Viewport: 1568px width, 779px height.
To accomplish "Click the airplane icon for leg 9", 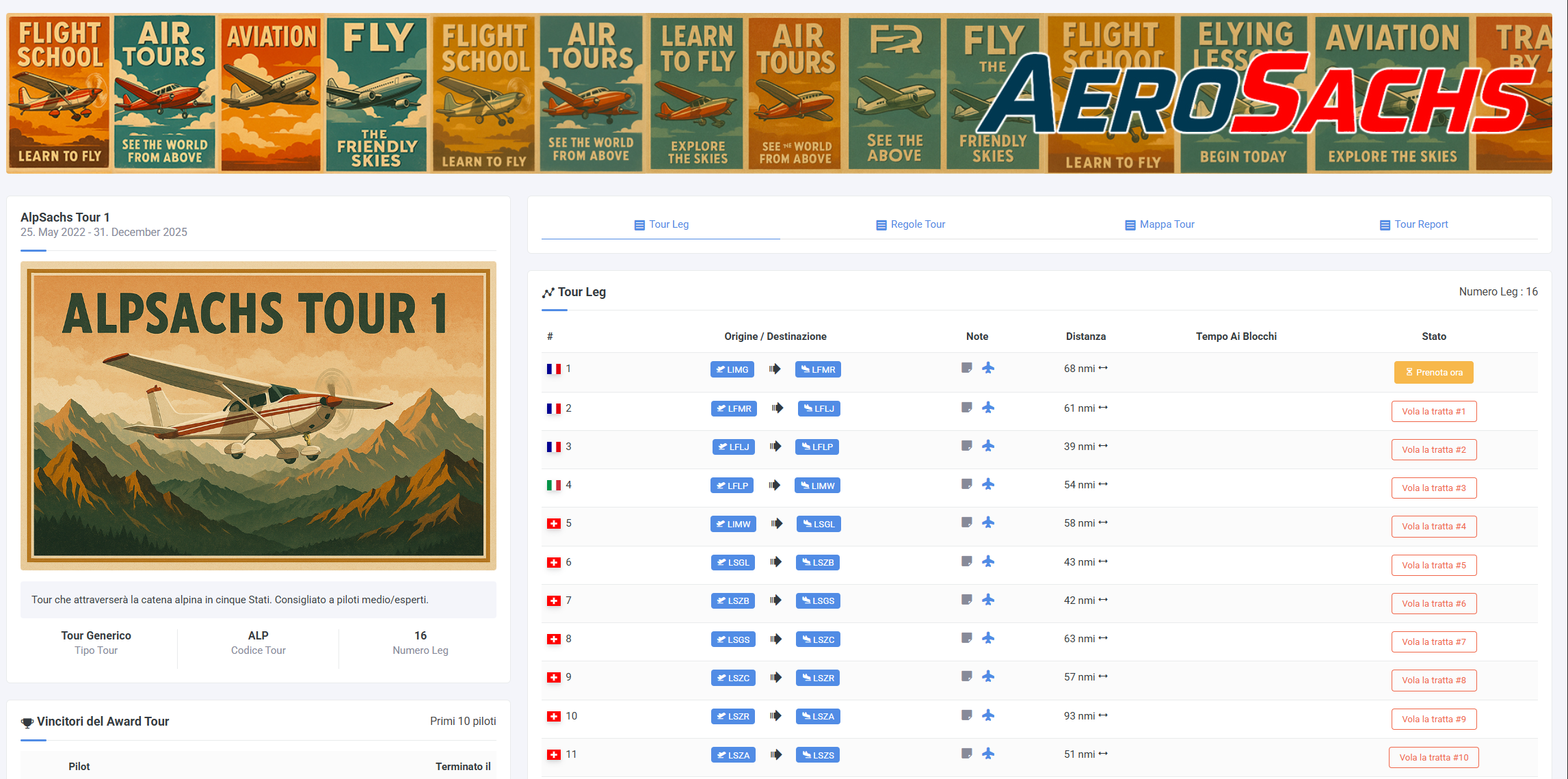I will (x=988, y=676).
